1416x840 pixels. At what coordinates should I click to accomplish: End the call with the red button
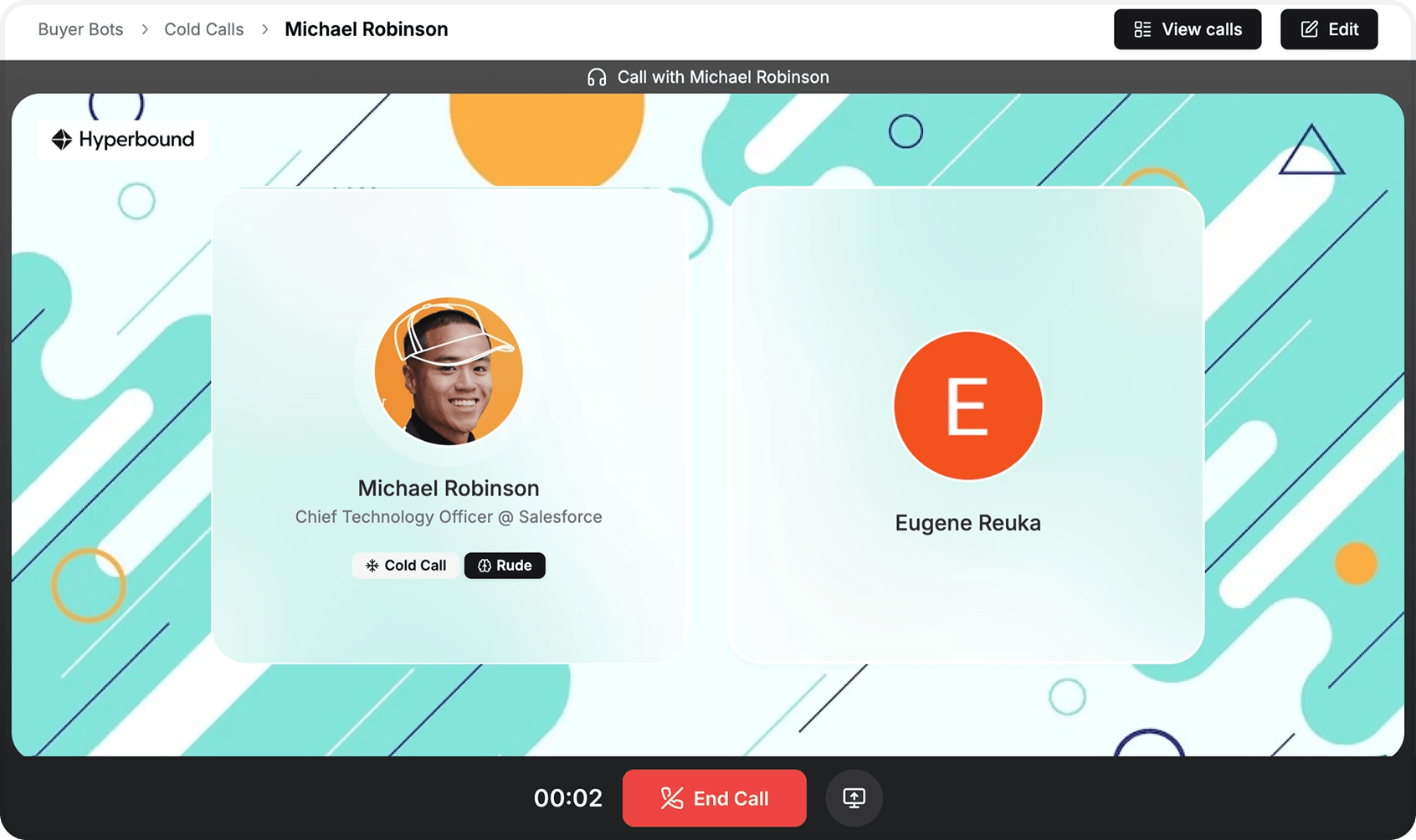click(x=715, y=798)
